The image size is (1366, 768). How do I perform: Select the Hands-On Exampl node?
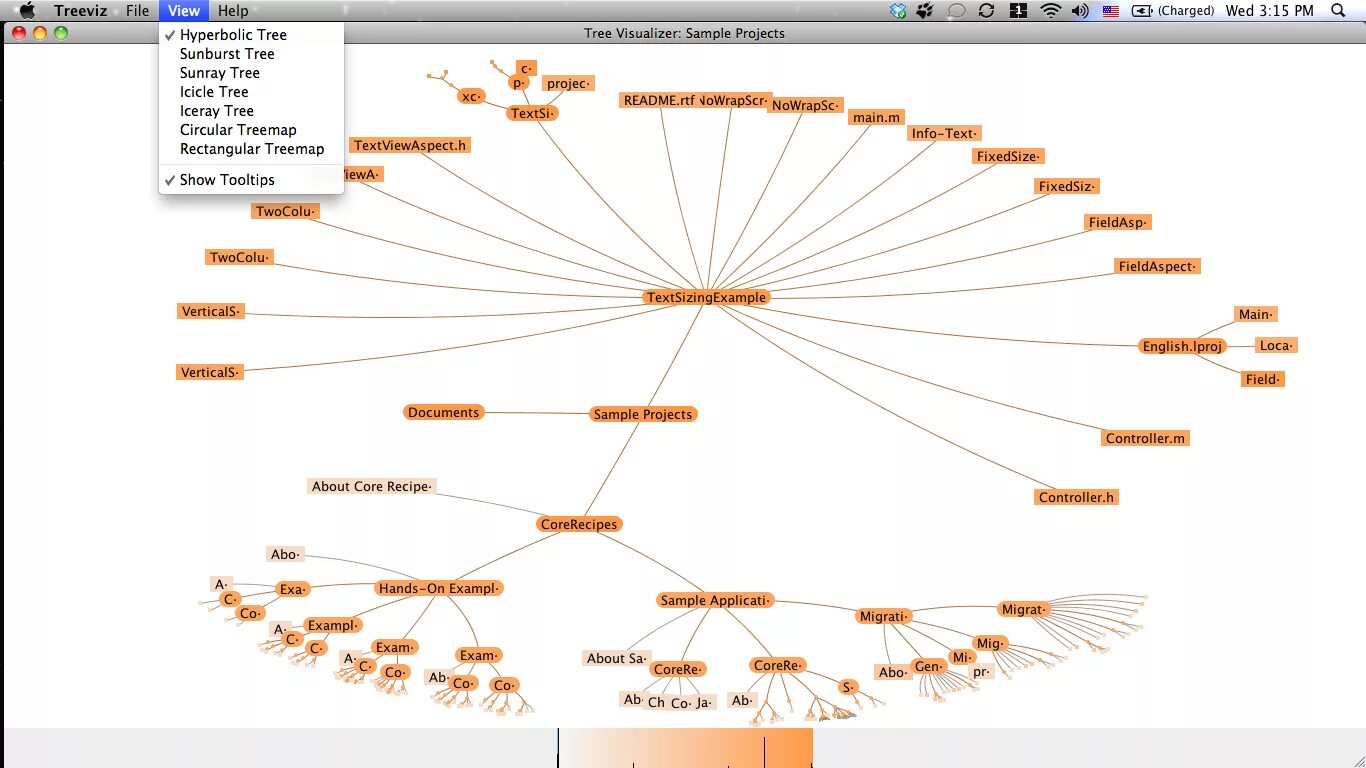pos(439,589)
